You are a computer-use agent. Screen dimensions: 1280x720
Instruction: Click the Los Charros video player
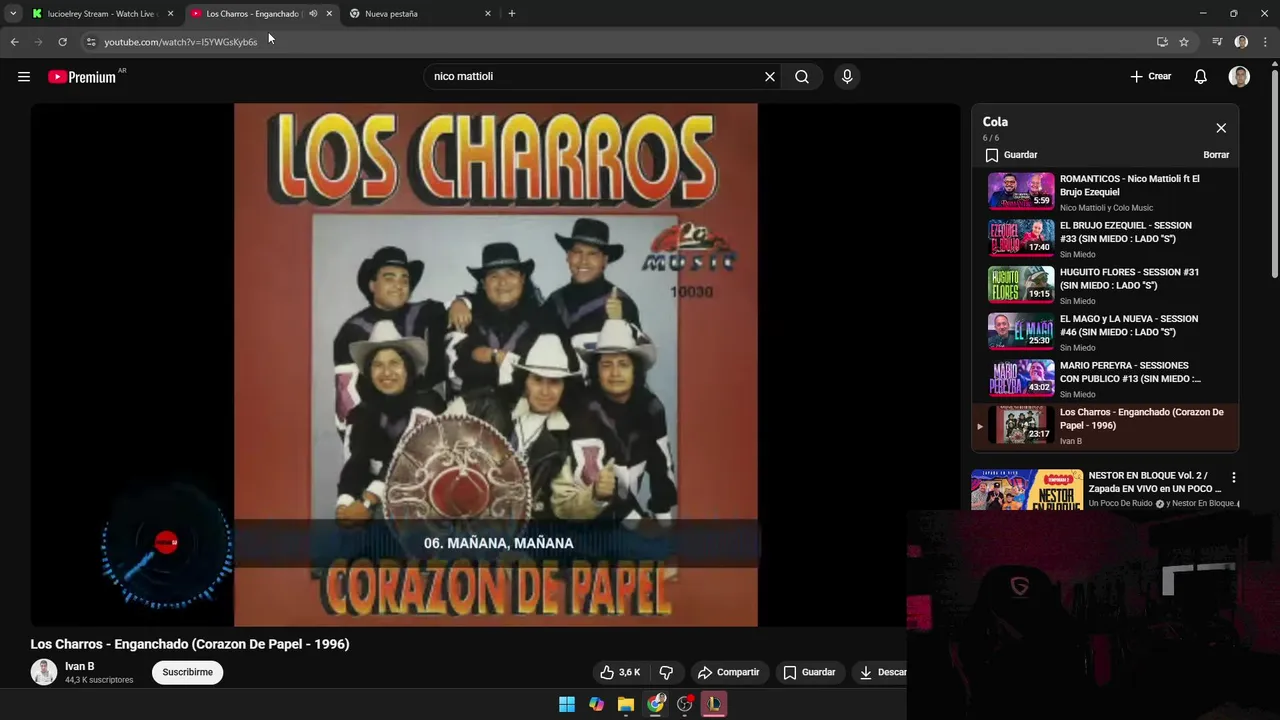495,365
